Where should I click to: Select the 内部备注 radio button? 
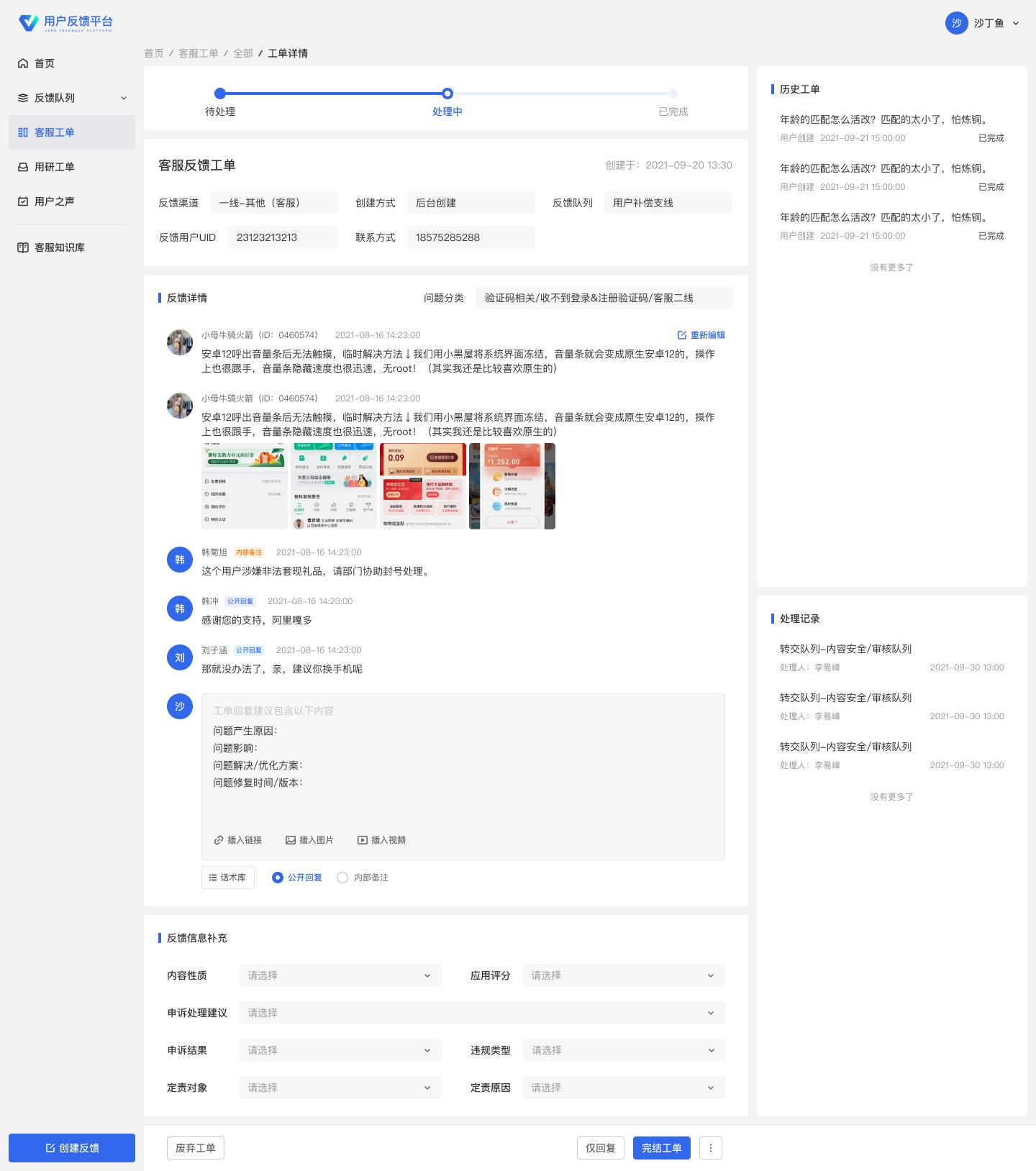pyautogui.click(x=342, y=878)
